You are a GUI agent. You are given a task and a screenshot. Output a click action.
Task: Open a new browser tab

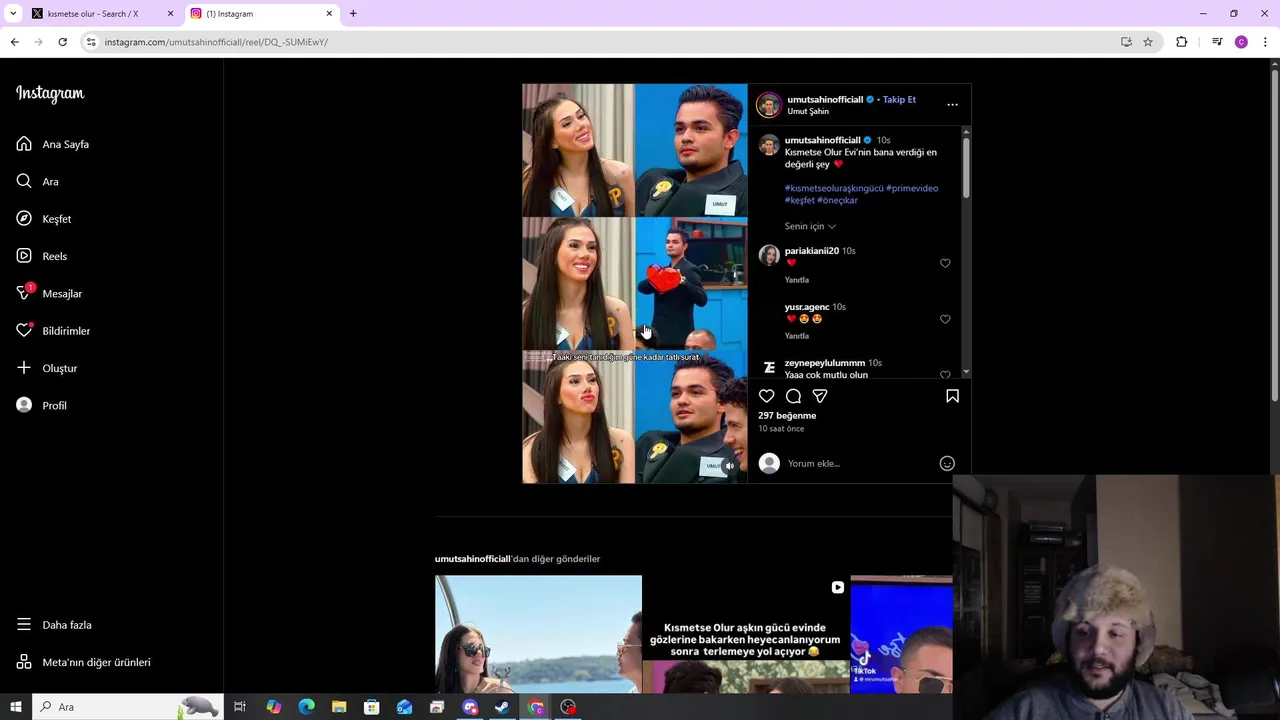(353, 14)
